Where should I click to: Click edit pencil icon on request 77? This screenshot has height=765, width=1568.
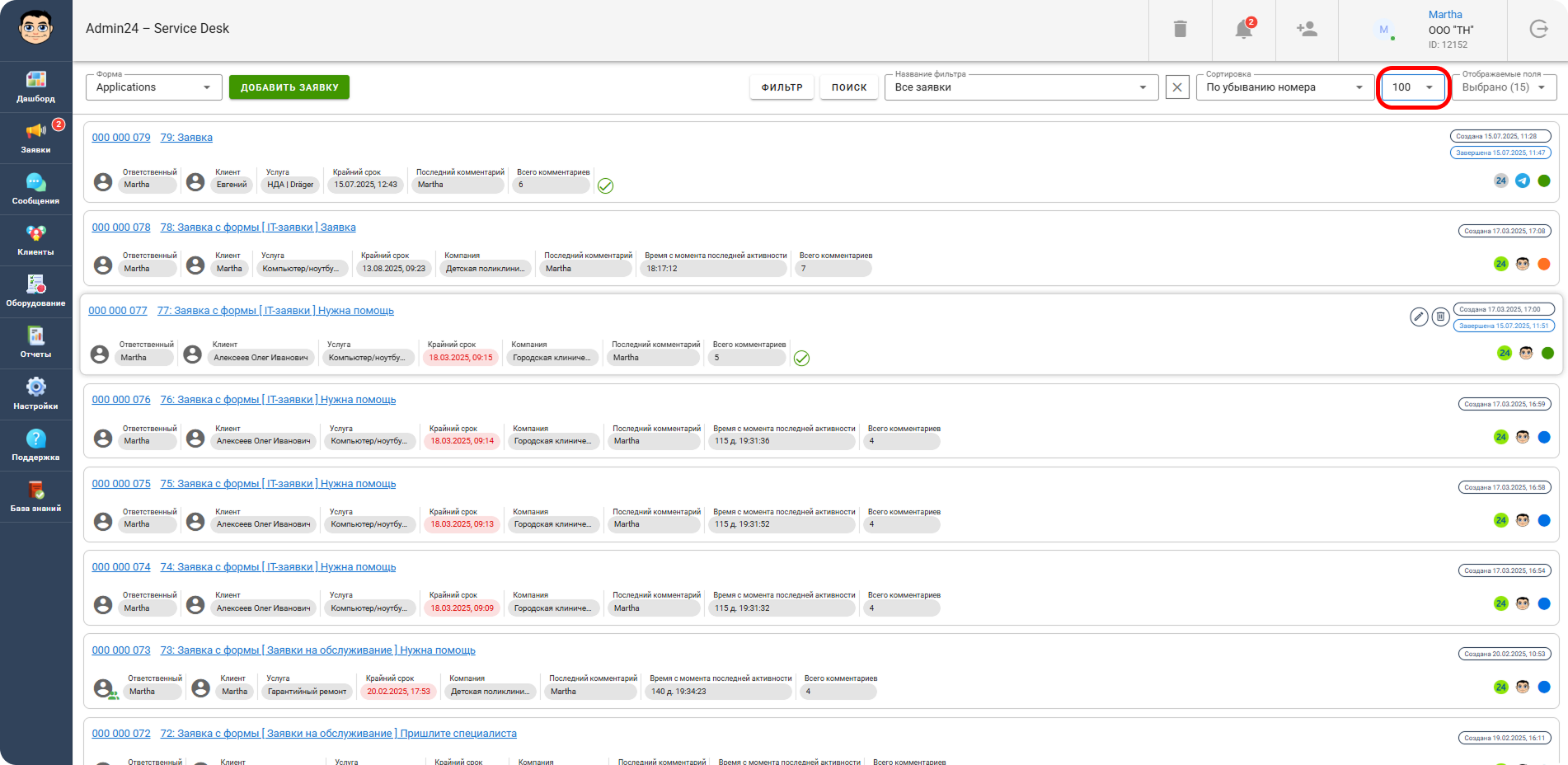click(x=1419, y=317)
